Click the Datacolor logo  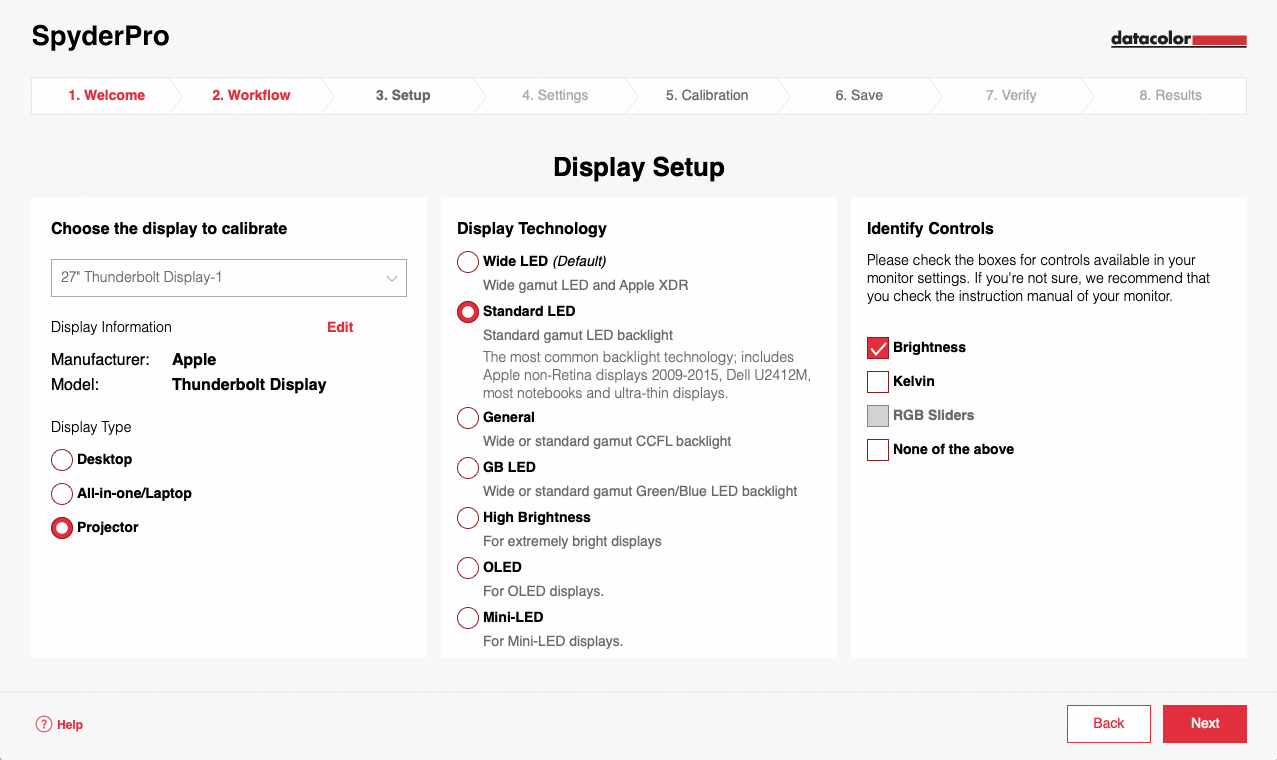coord(1178,40)
